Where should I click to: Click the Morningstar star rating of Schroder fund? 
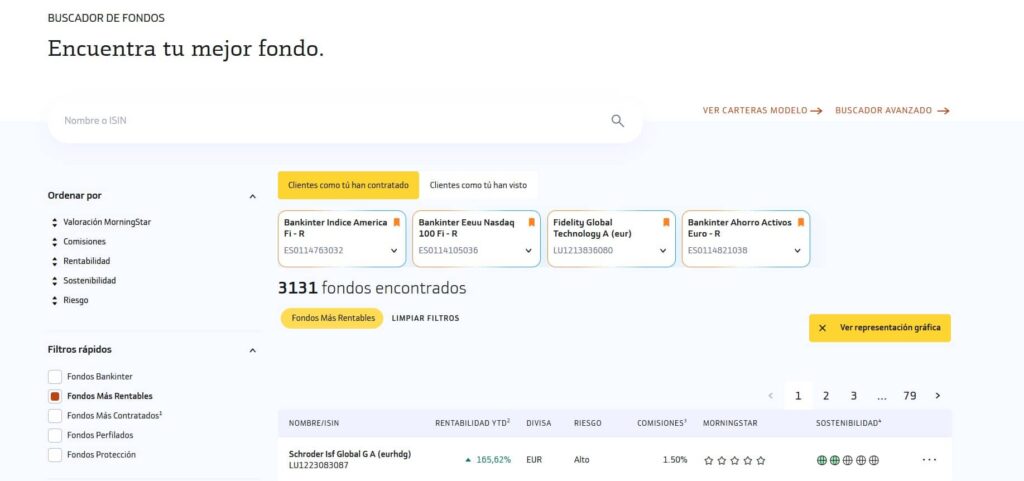[x=735, y=460]
